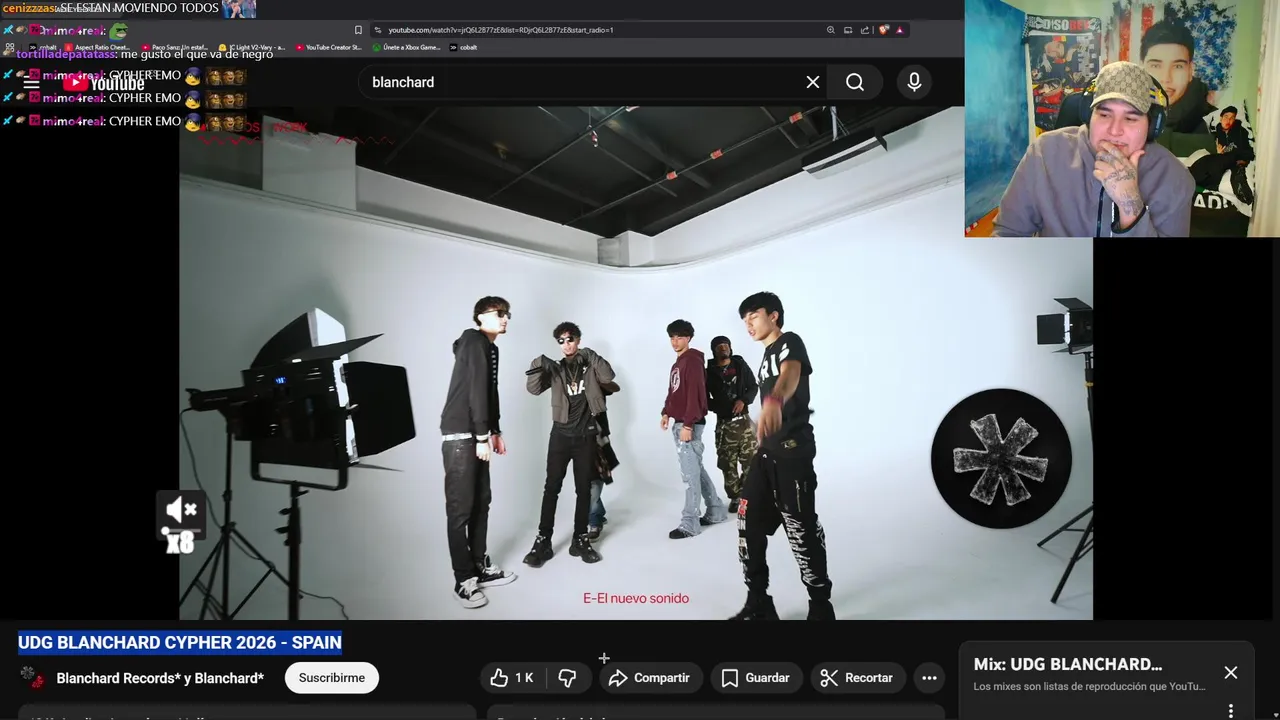1280x720 pixels.
Task: Click the video player area
Action: (x=636, y=362)
